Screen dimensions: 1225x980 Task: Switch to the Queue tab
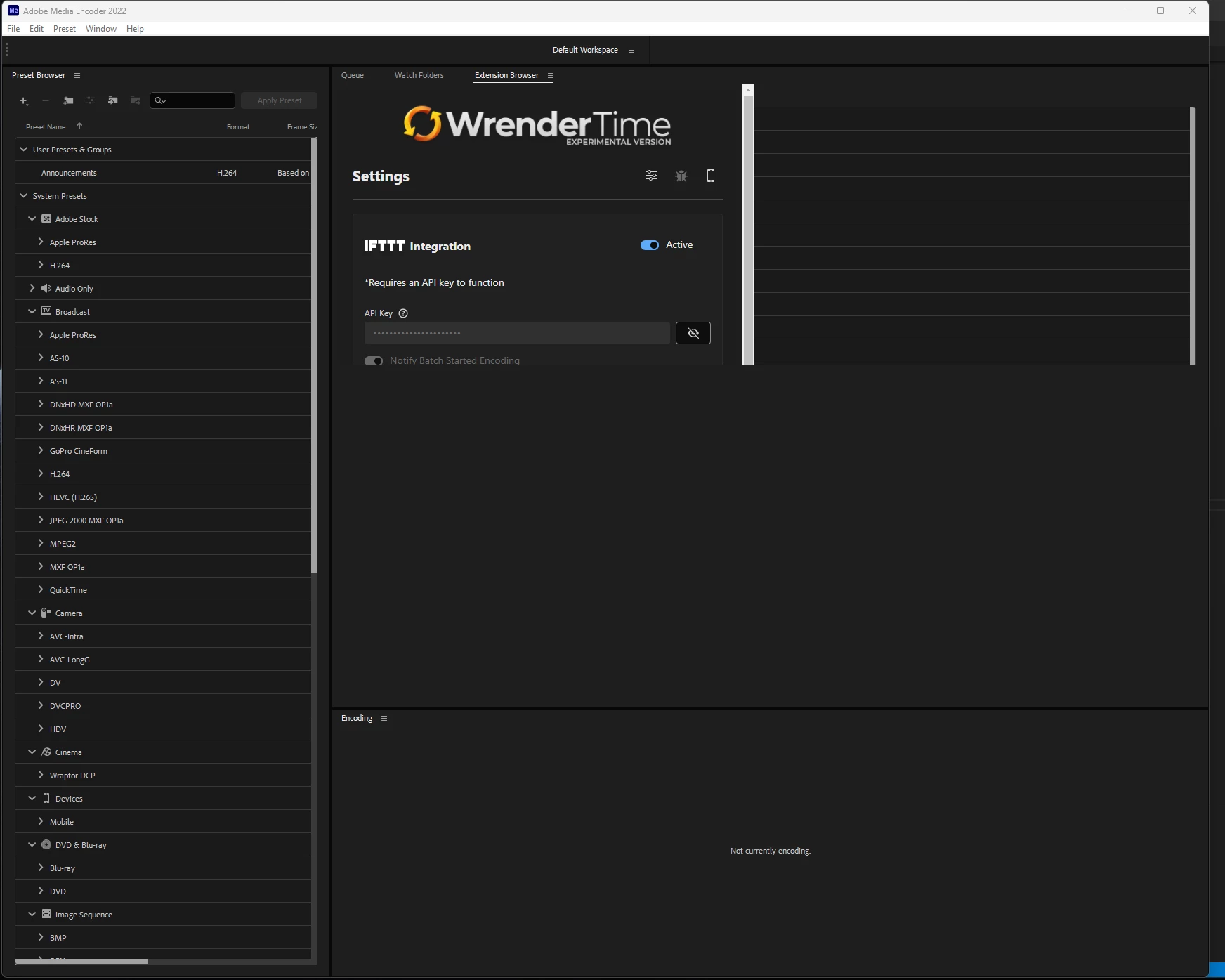click(x=353, y=75)
